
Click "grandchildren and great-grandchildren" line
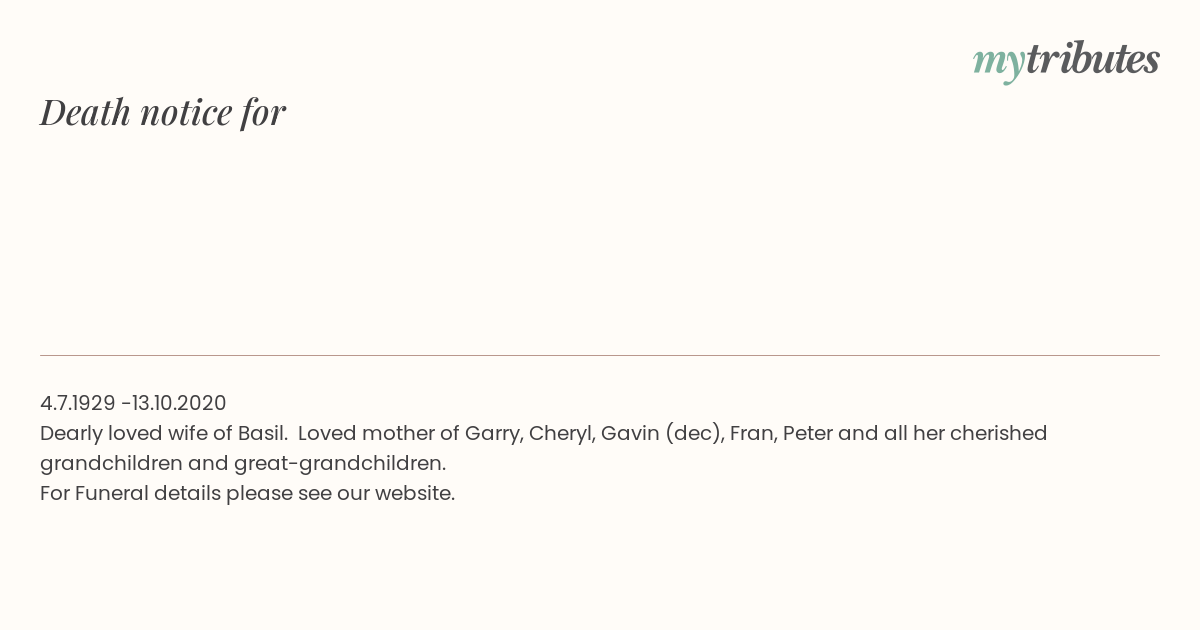242,463
